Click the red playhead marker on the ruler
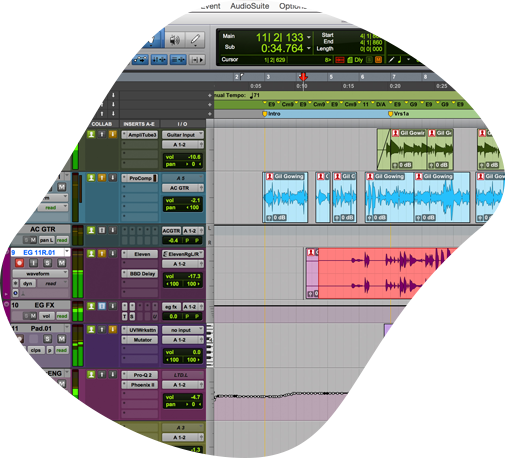 pyautogui.click(x=303, y=77)
